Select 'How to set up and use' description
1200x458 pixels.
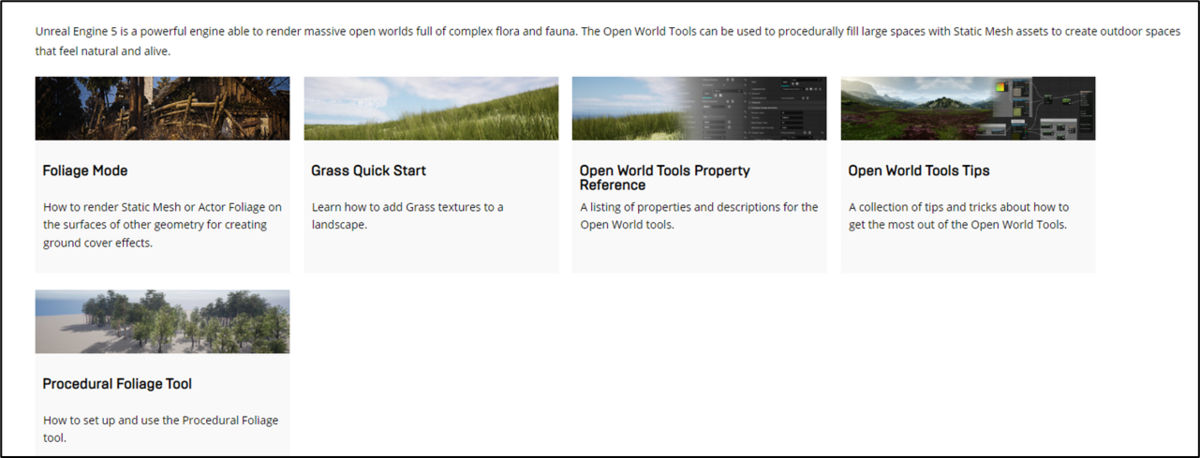coord(161,429)
